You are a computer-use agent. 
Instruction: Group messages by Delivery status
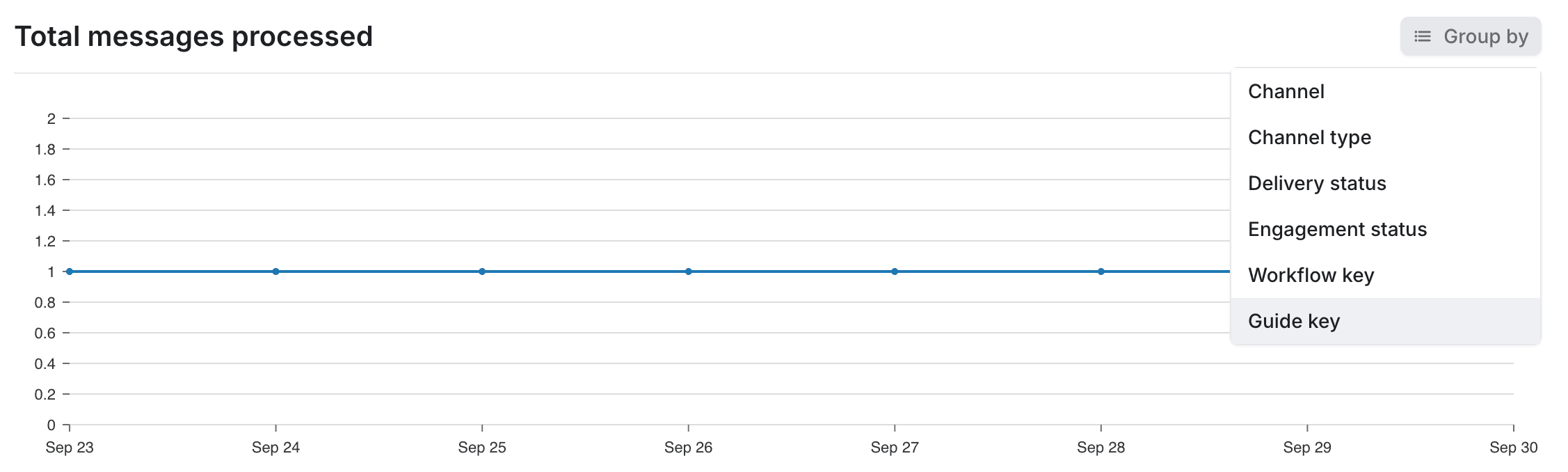pyautogui.click(x=1317, y=183)
